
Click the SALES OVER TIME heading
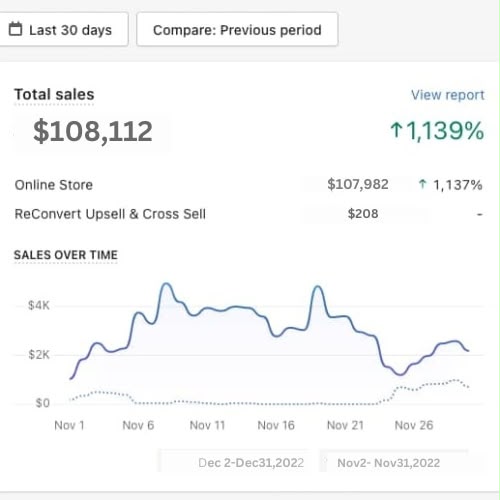coord(66,255)
